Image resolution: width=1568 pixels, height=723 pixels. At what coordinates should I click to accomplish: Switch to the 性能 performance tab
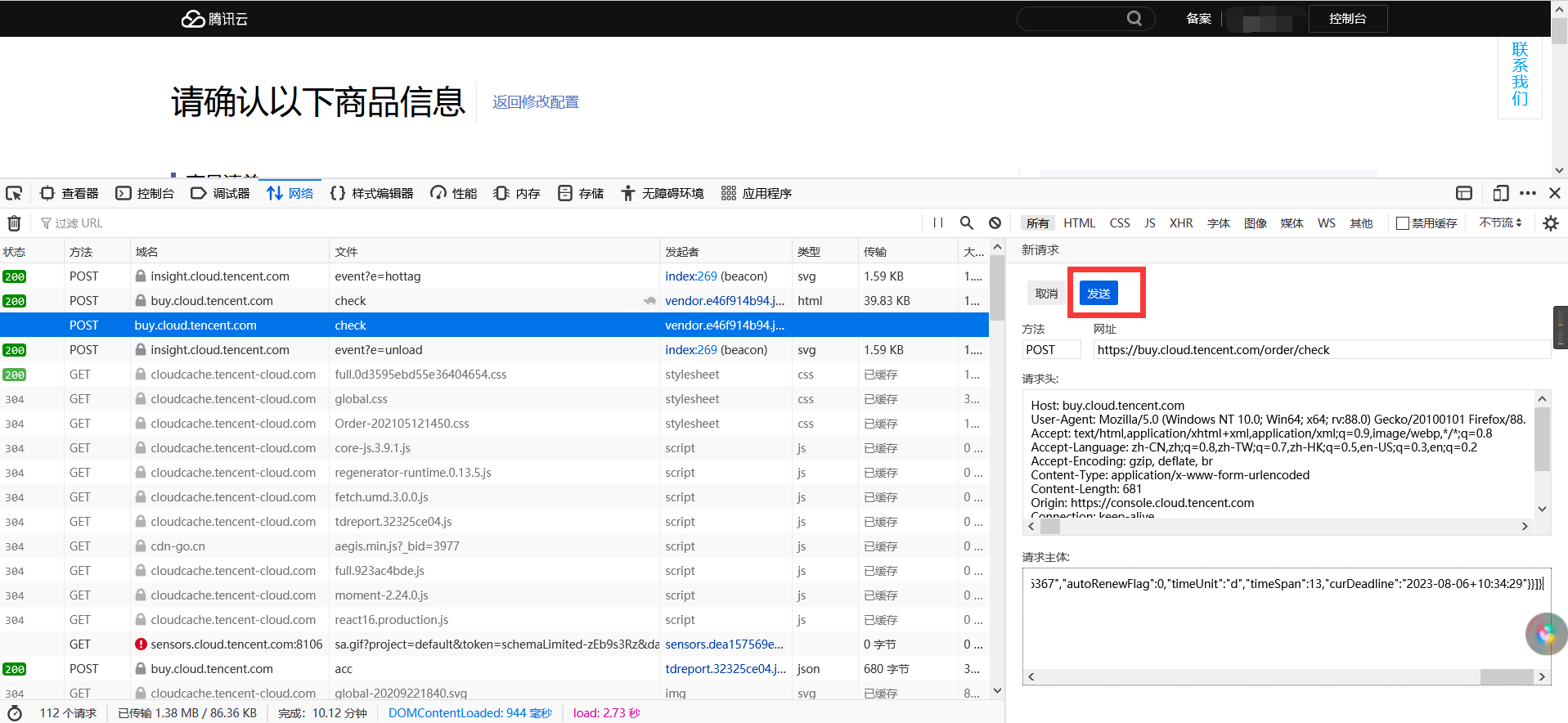click(454, 193)
